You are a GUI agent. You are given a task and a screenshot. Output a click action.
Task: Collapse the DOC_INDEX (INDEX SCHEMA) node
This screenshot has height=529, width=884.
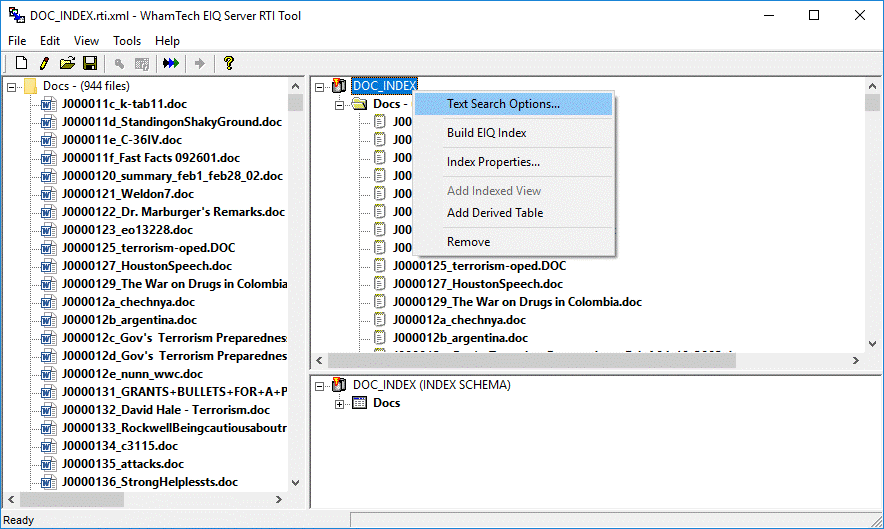click(x=320, y=386)
